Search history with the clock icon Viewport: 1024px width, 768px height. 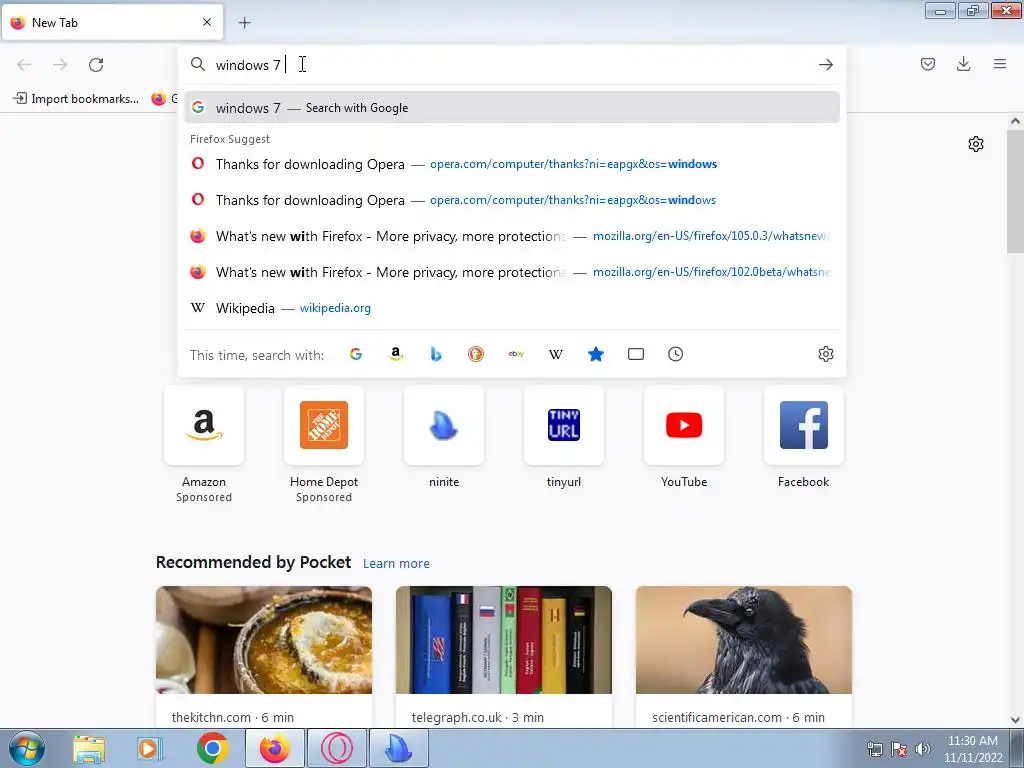point(675,354)
